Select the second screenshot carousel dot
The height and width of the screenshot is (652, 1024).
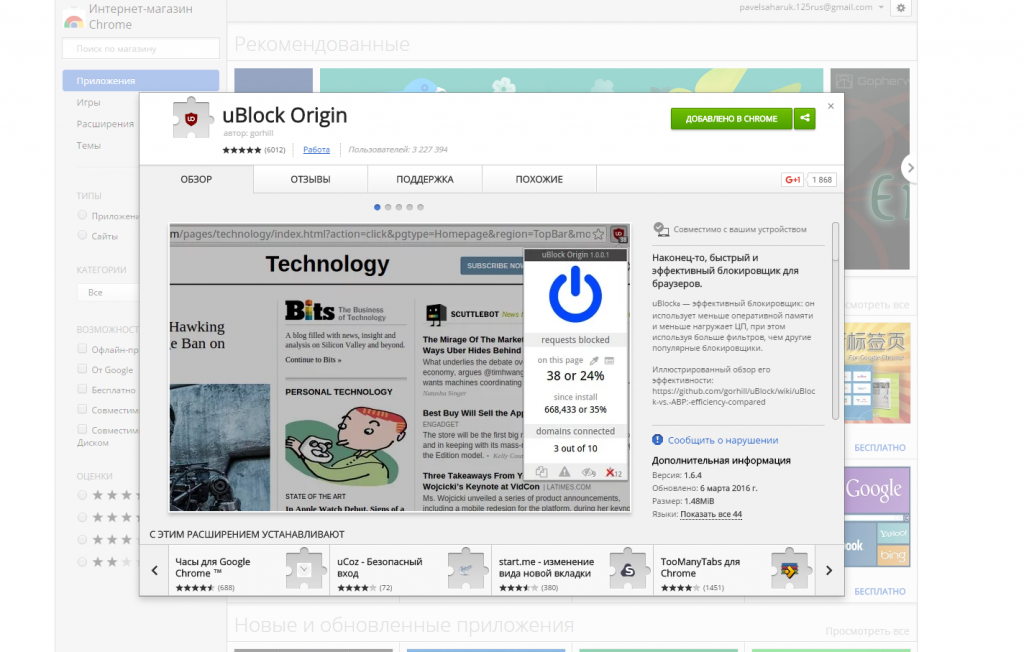click(x=388, y=207)
